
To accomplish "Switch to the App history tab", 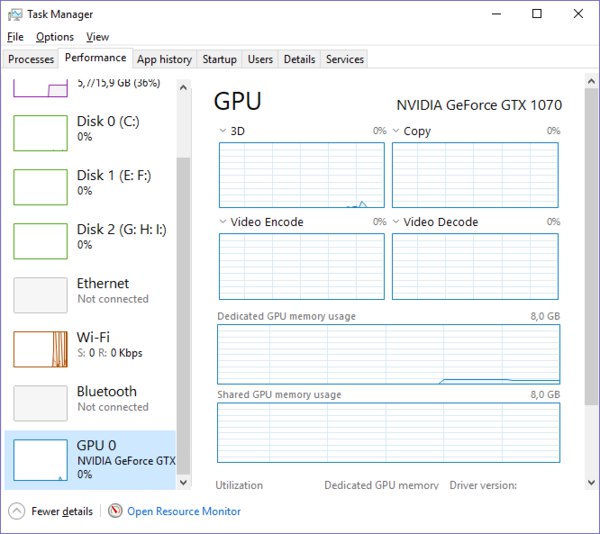I will click(x=165, y=59).
